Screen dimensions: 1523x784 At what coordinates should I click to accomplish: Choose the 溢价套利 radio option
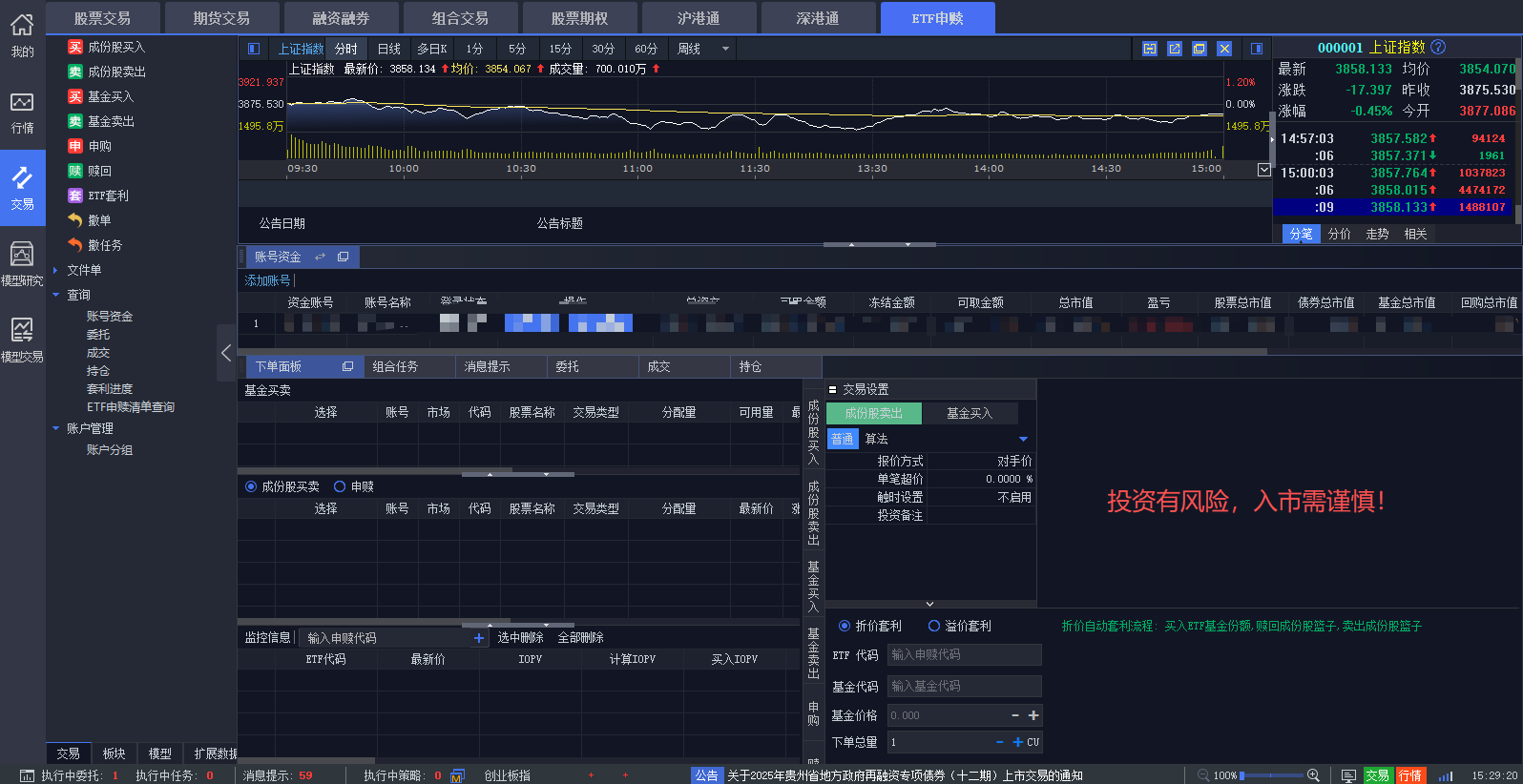coord(934,626)
